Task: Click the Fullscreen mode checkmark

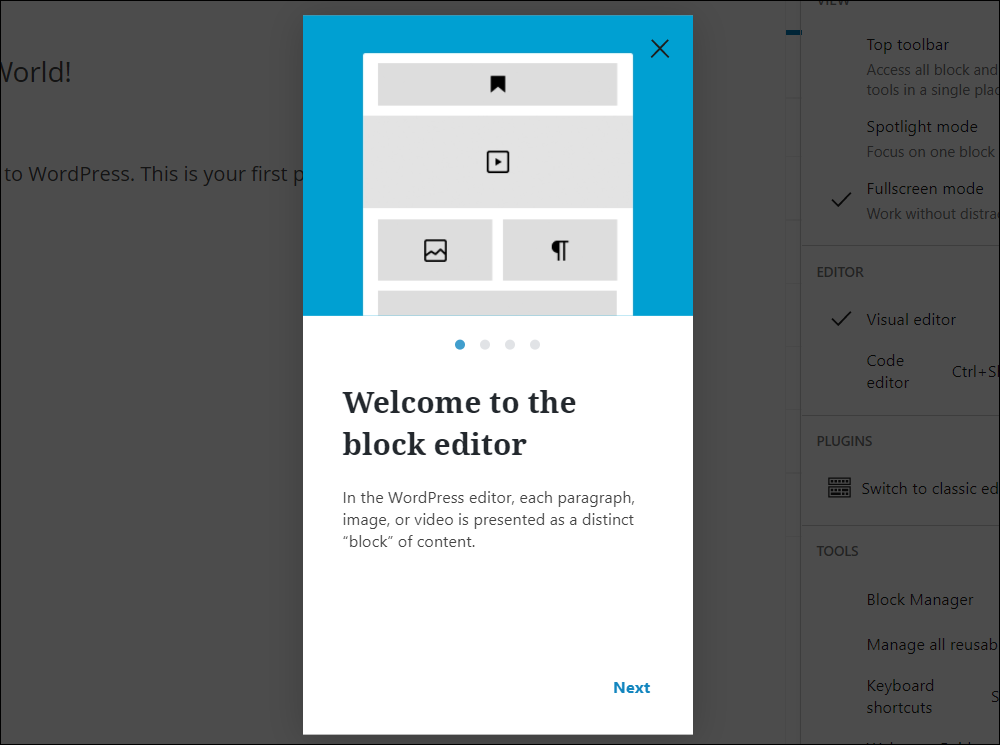Action: pyautogui.click(x=841, y=200)
